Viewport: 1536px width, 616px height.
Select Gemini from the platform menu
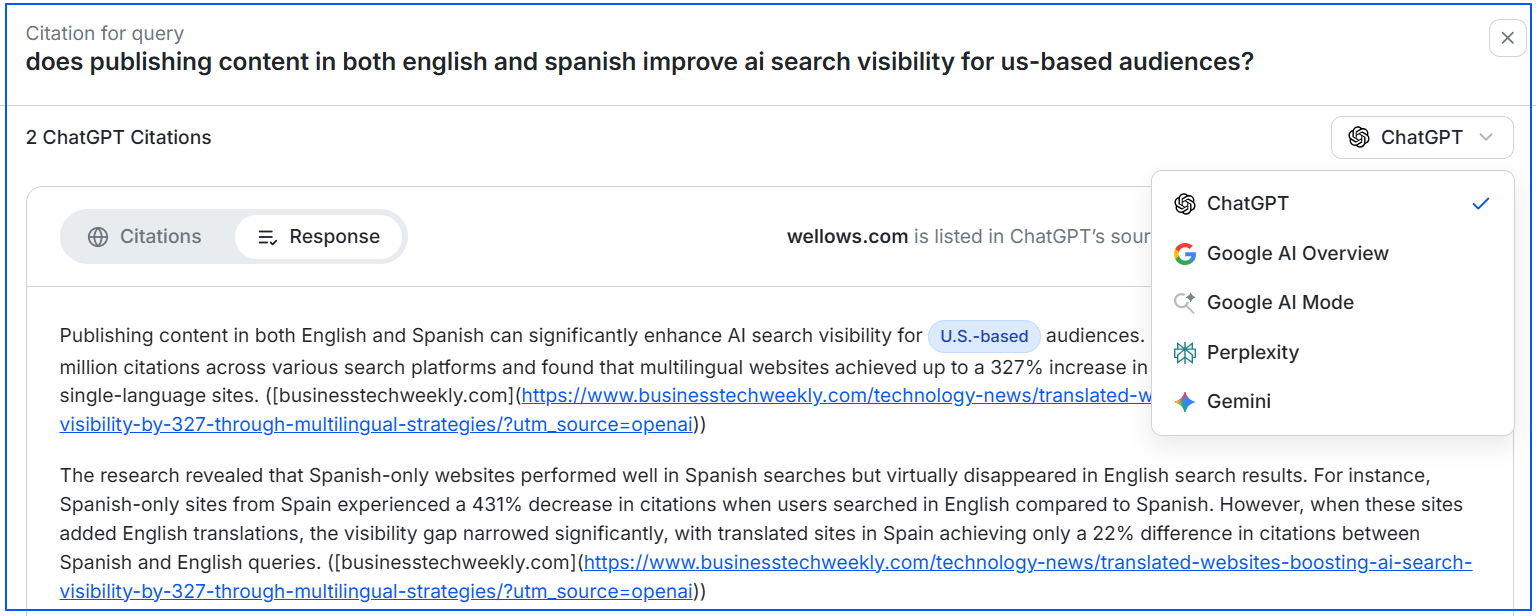[x=1238, y=401]
